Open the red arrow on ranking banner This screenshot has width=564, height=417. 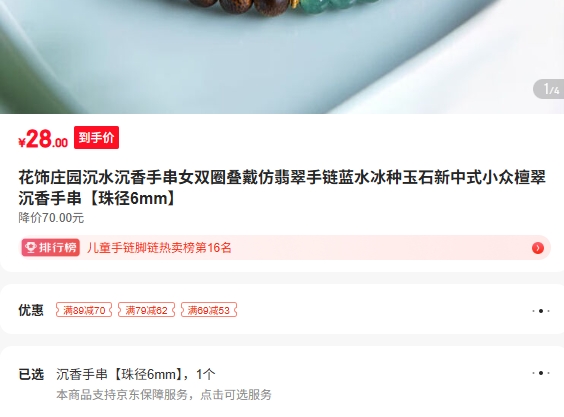[x=538, y=248]
